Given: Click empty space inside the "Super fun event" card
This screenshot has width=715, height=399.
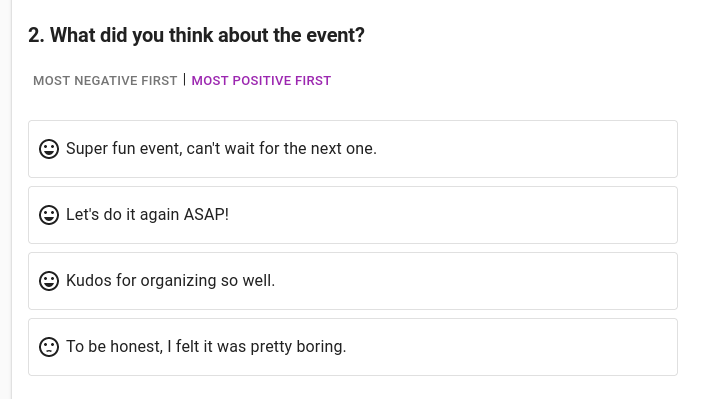Looking at the screenshot, I should coord(524,149).
